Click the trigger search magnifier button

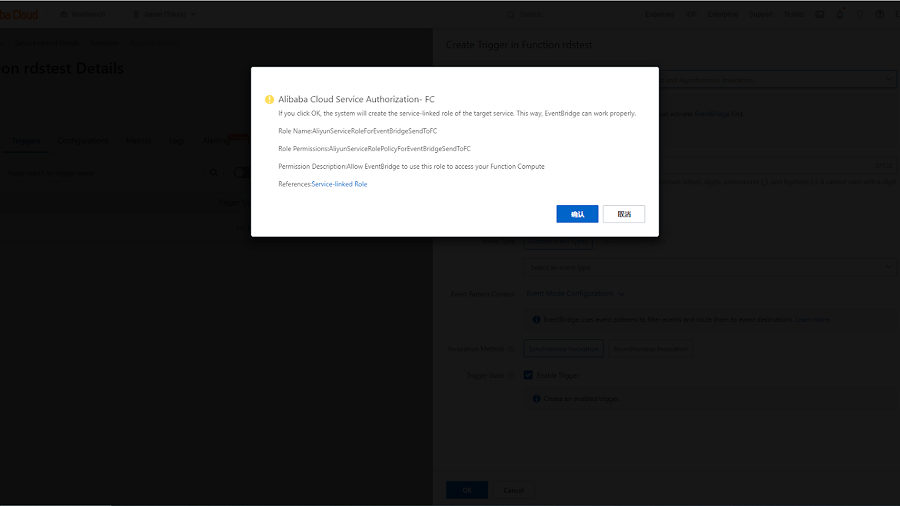(x=214, y=173)
